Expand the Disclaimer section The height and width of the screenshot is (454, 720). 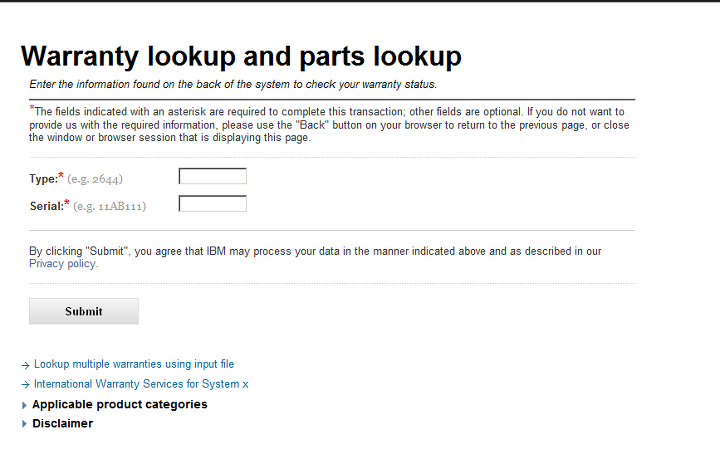pyautogui.click(x=62, y=423)
